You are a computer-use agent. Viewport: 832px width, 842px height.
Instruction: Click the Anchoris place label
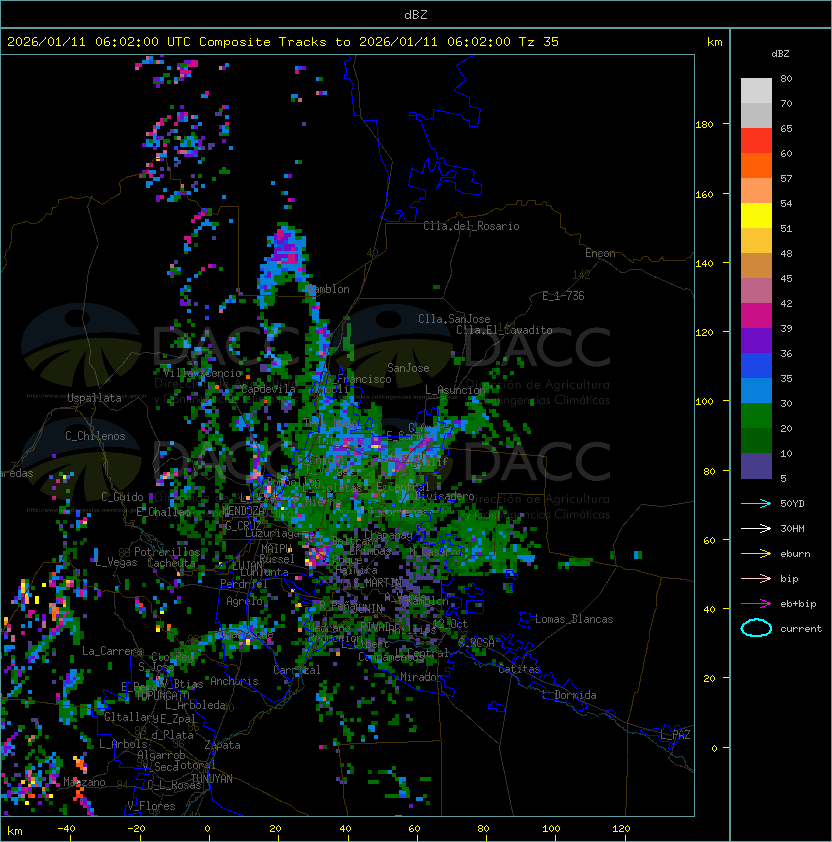(234, 681)
